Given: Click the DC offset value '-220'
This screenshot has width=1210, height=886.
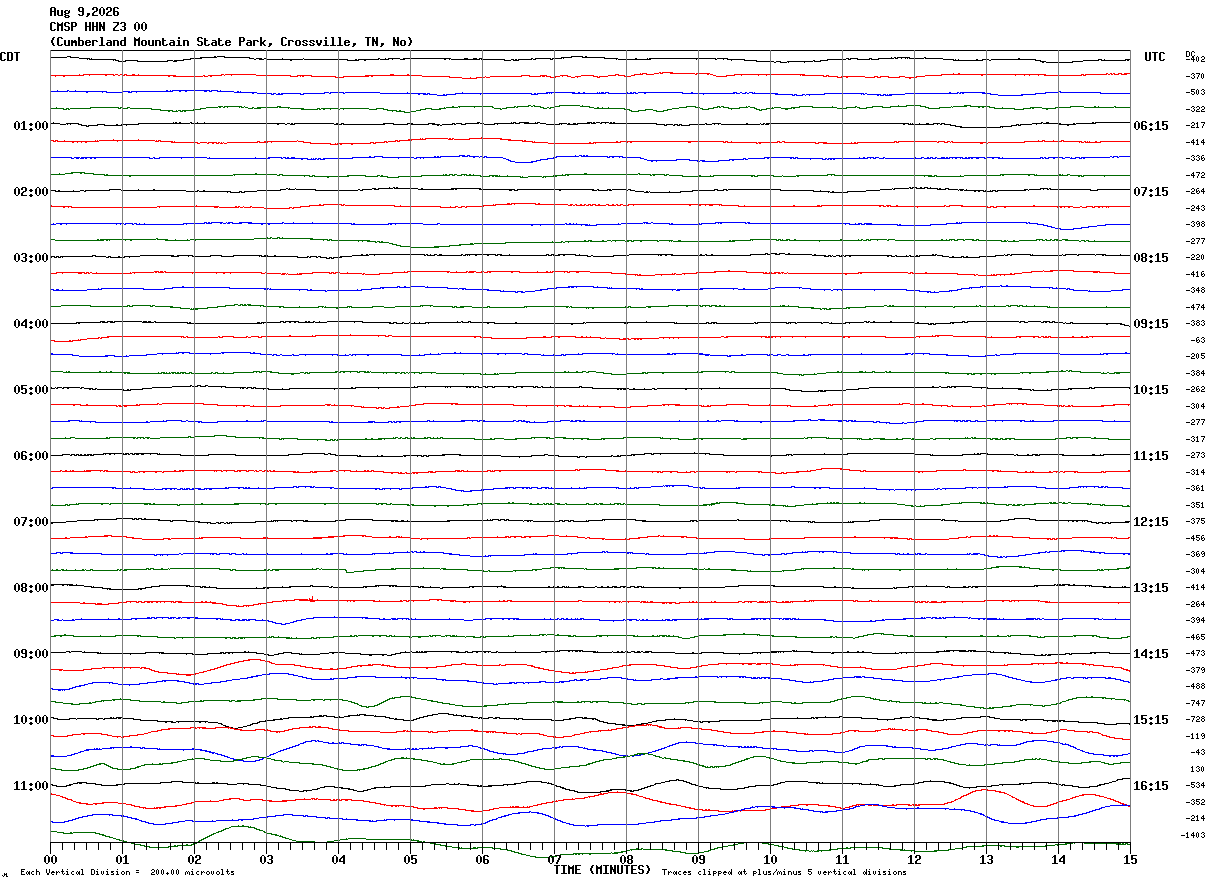Looking at the screenshot, I should [x=1195, y=257].
